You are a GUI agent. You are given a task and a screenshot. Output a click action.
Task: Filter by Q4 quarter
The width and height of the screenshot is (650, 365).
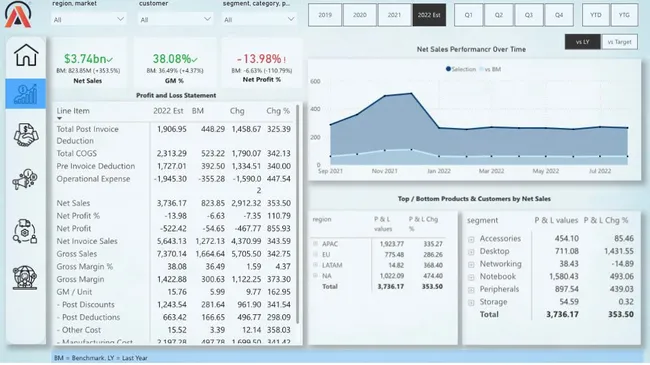click(559, 15)
